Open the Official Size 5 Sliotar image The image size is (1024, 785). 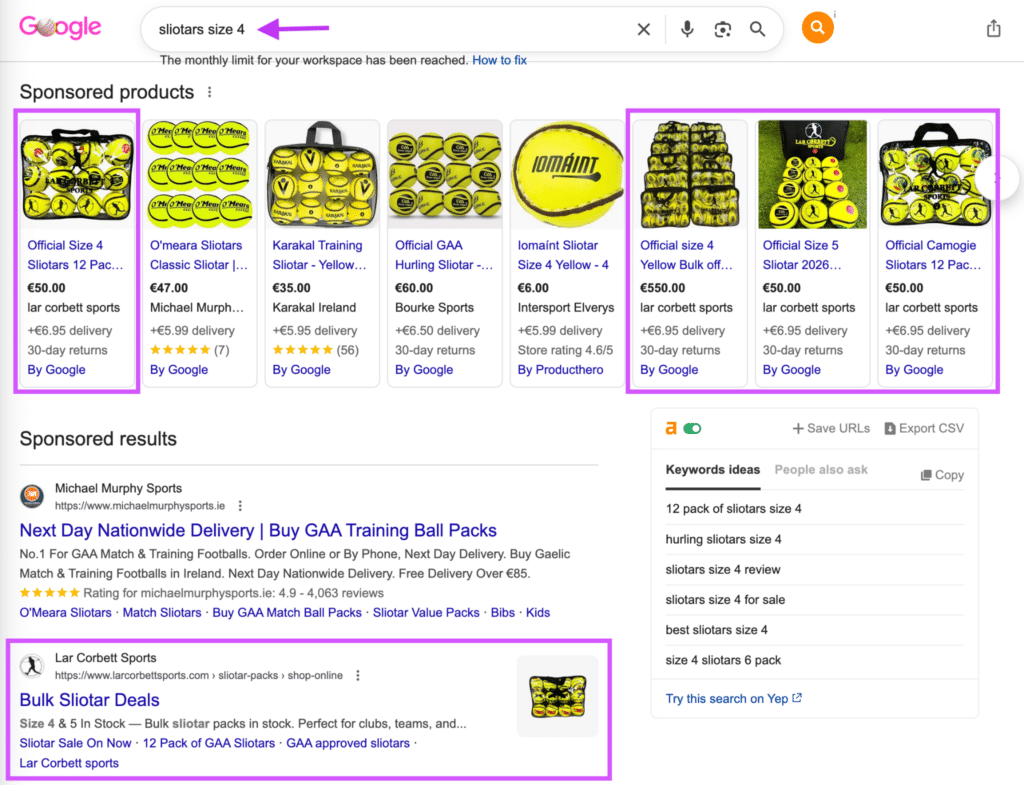coord(812,174)
